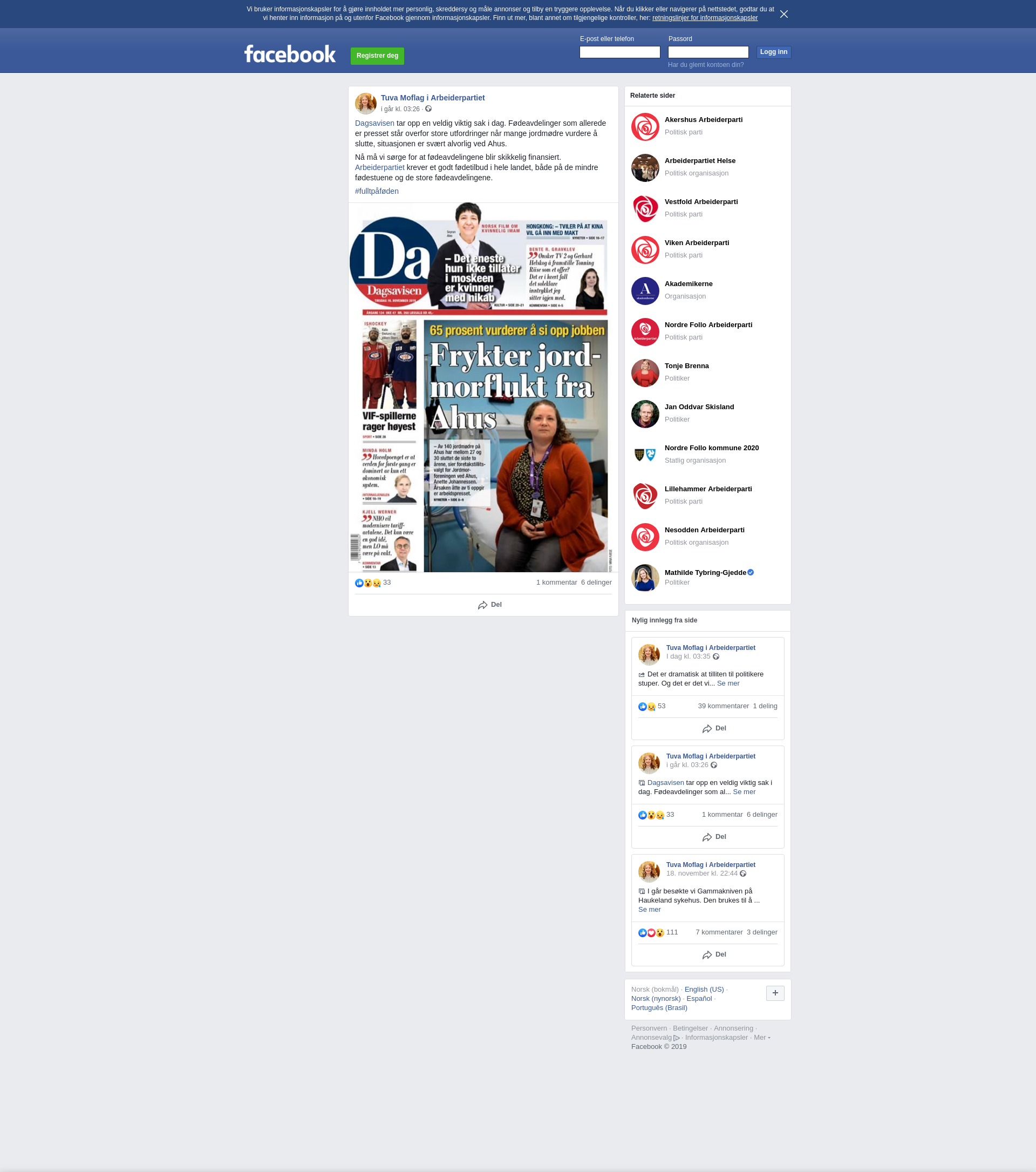Open Tonje Brenna page link

click(686, 366)
